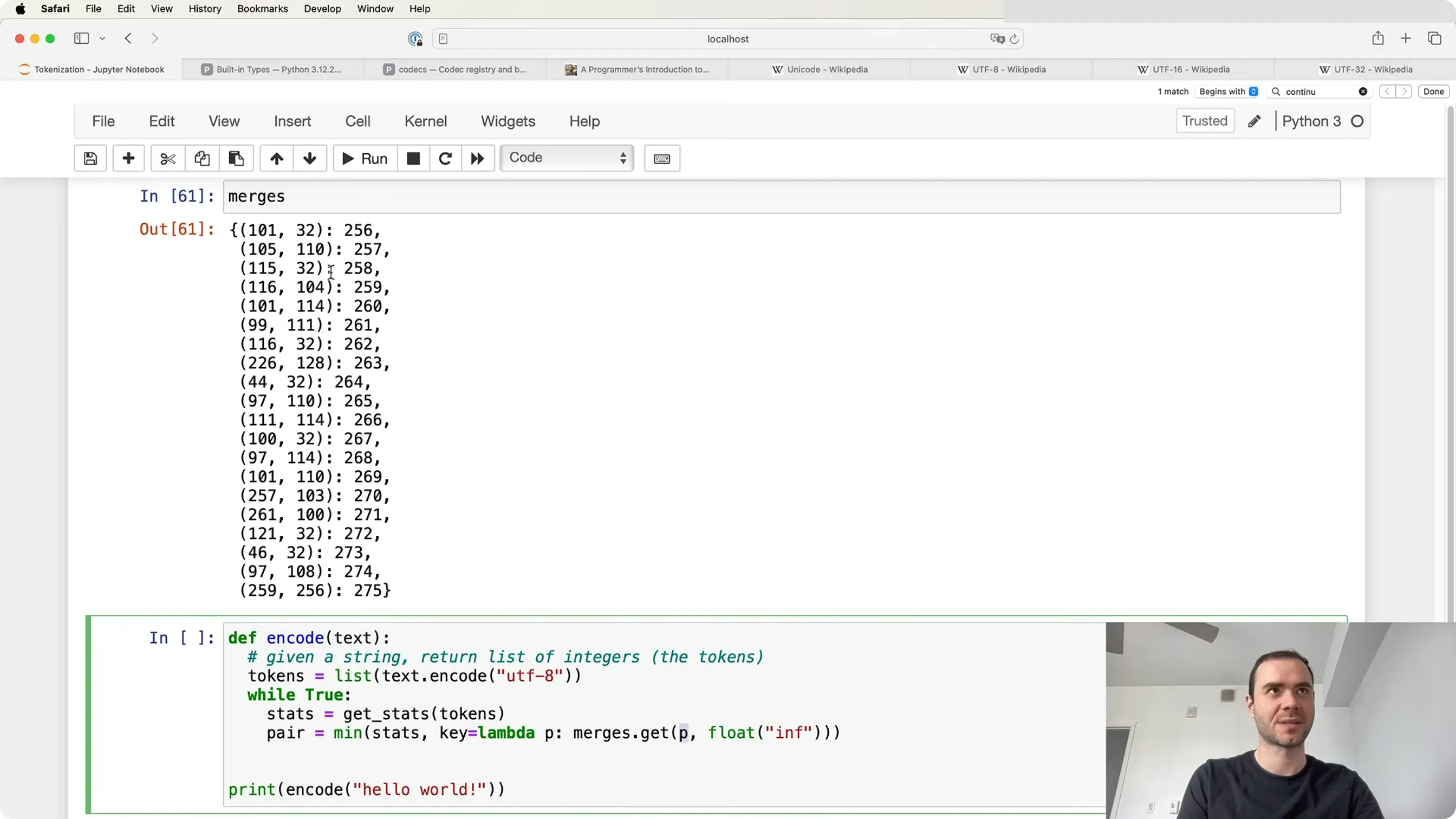1456x819 pixels.
Task: Click the Trusted notebook button
Action: click(x=1205, y=121)
